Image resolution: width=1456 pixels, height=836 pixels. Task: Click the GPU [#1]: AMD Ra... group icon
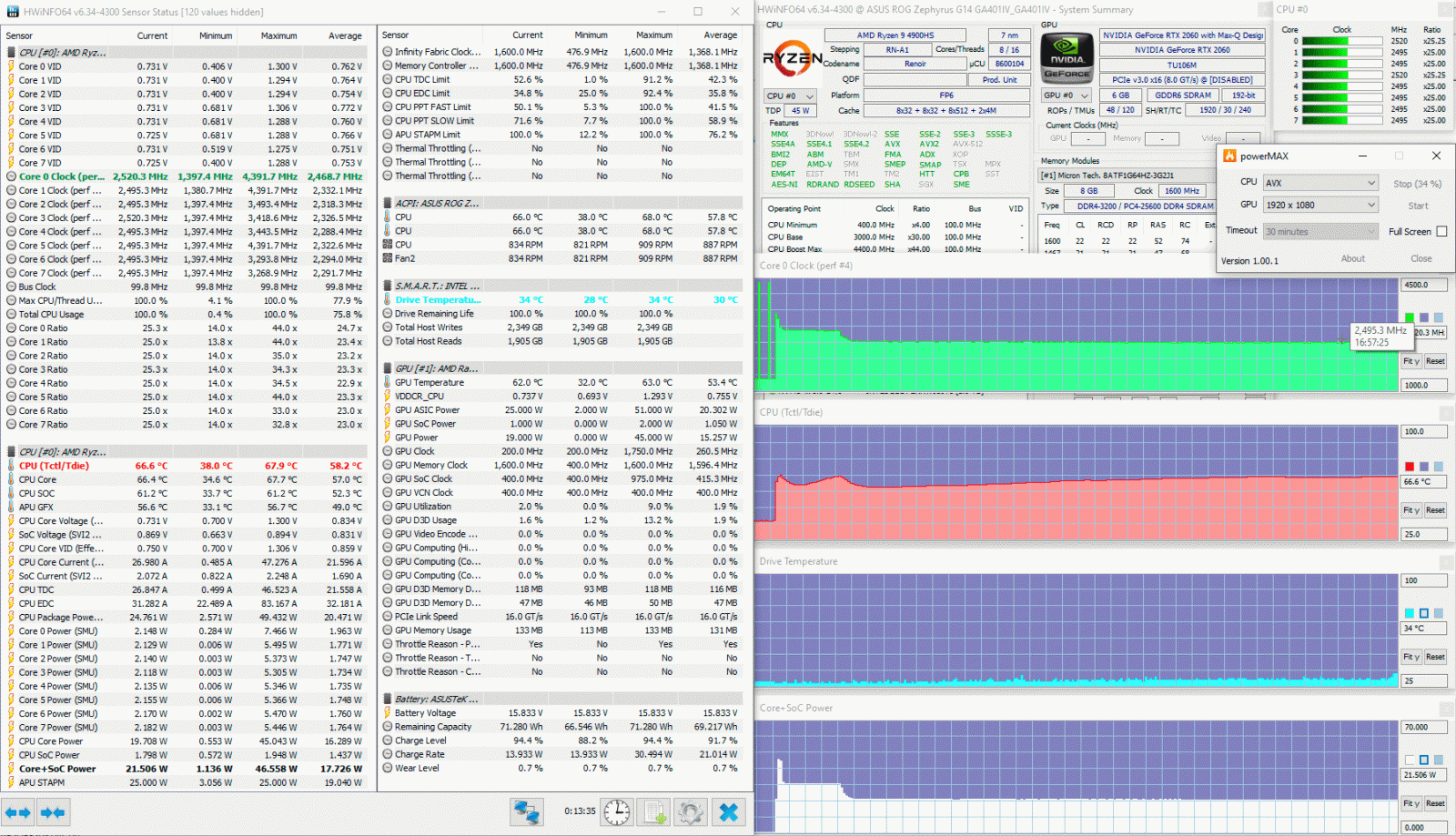click(388, 368)
